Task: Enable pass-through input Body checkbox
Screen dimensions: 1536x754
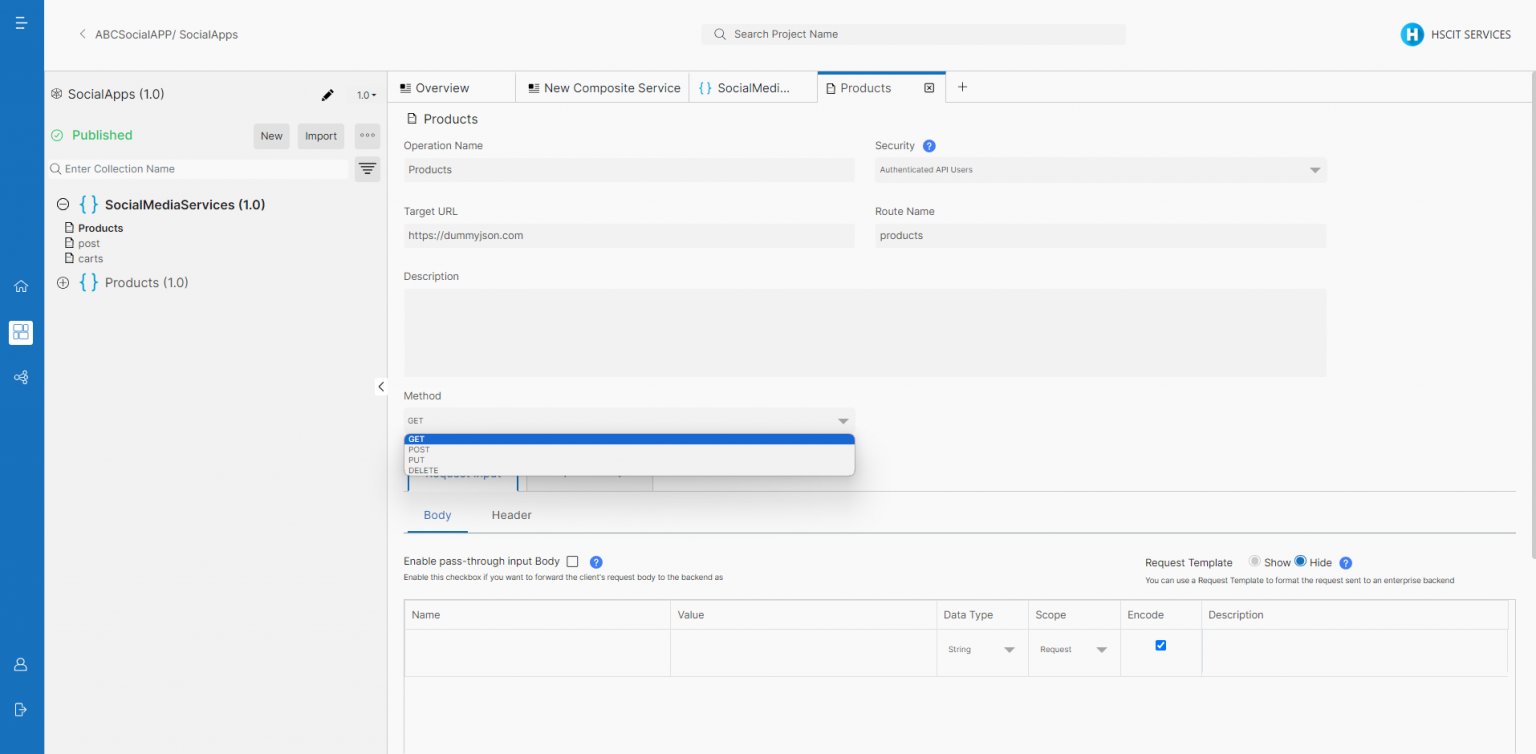Action: 572,562
